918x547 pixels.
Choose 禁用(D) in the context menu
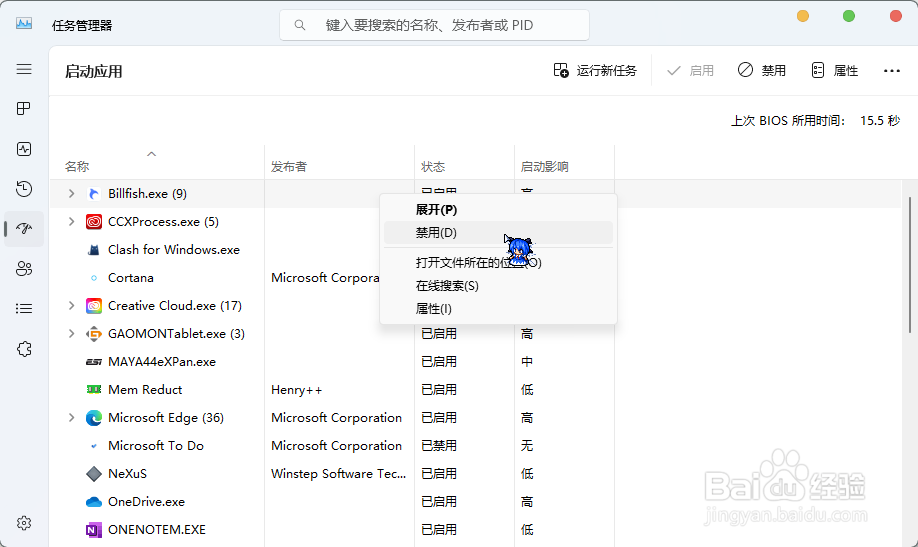[498, 233]
